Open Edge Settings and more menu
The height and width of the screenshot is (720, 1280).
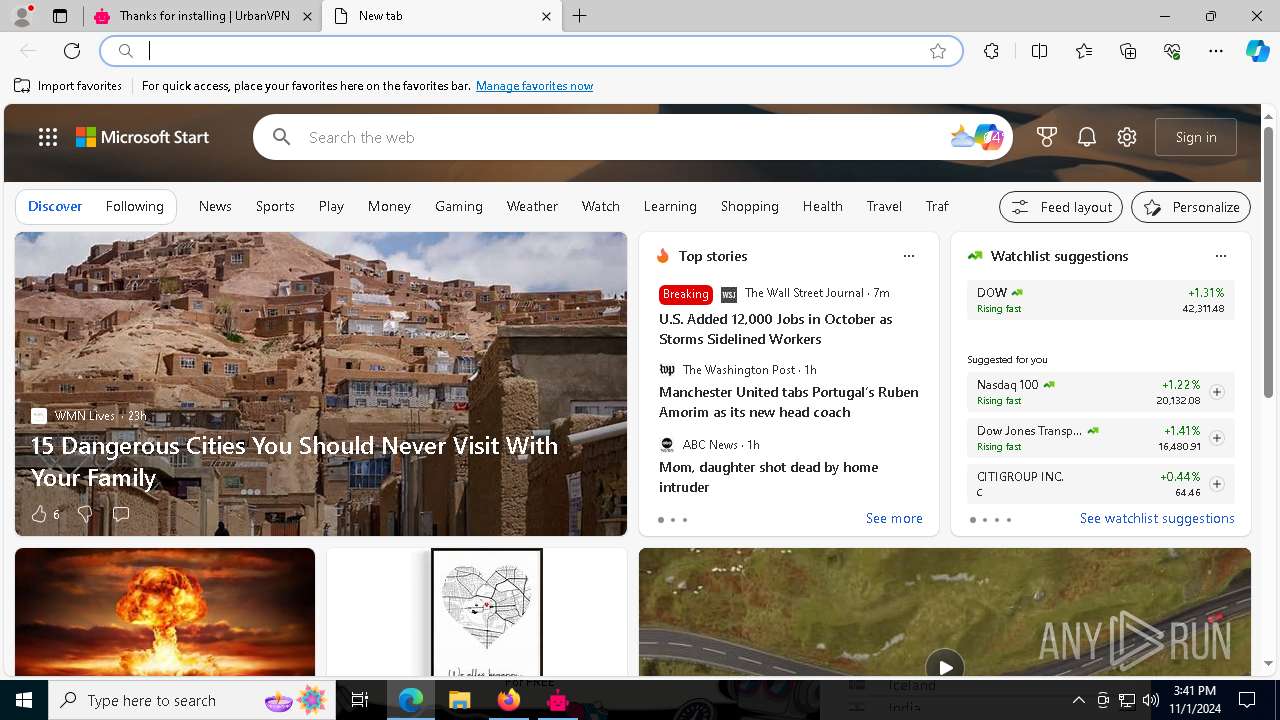click(x=1216, y=51)
